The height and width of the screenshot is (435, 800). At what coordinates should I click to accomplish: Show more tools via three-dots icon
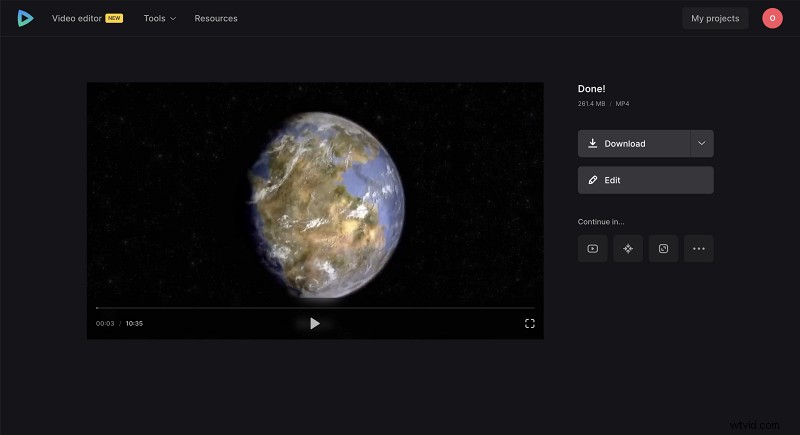coord(698,249)
